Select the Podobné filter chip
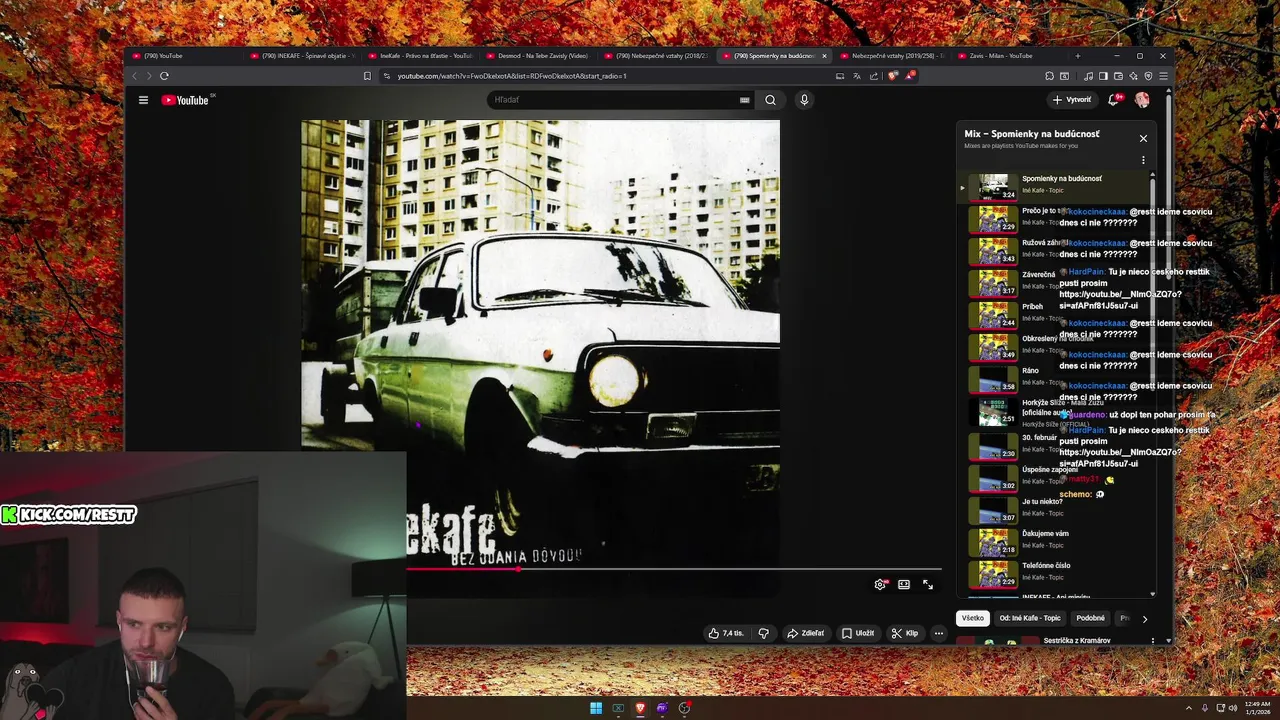1280x720 pixels. point(1090,618)
